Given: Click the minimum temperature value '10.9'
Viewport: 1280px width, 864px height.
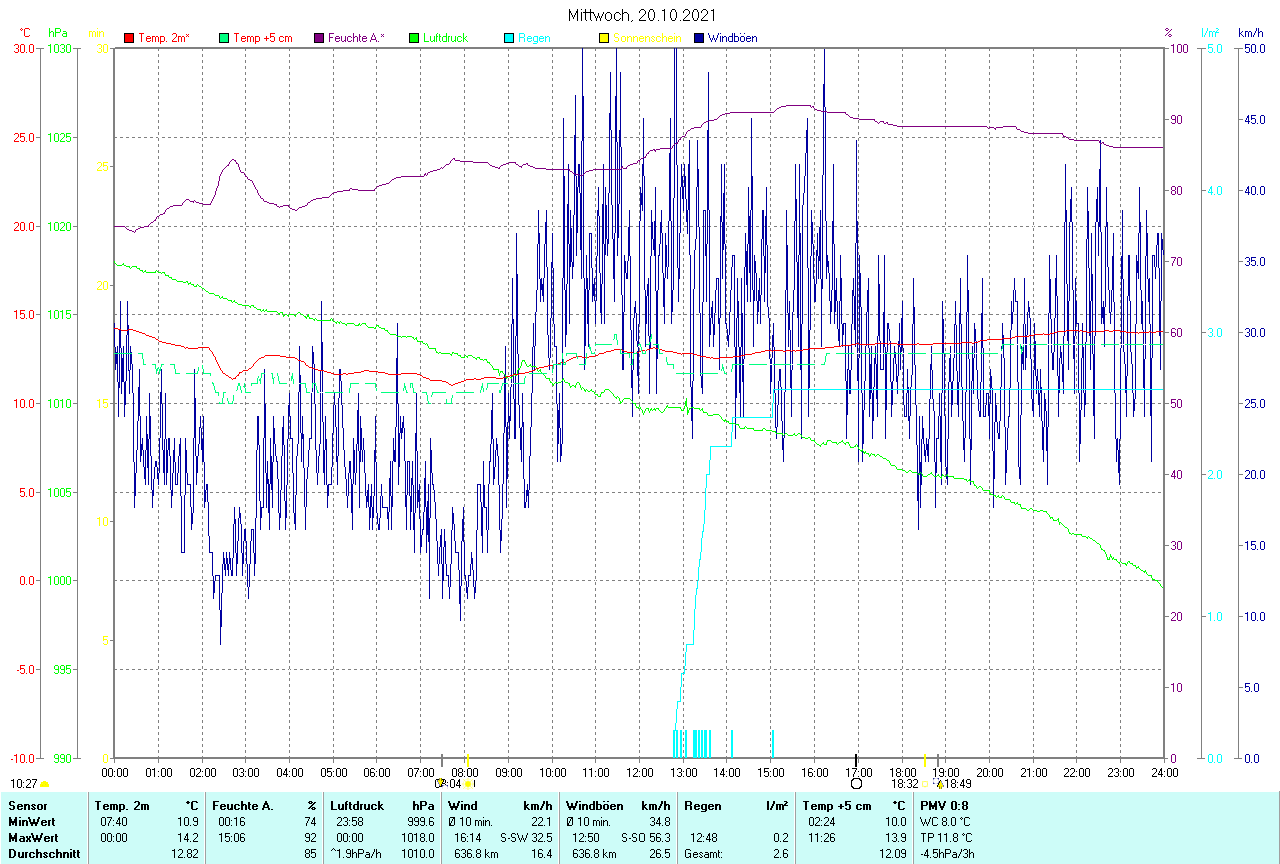Looking at the screenshot, I should tap(187, 821).
